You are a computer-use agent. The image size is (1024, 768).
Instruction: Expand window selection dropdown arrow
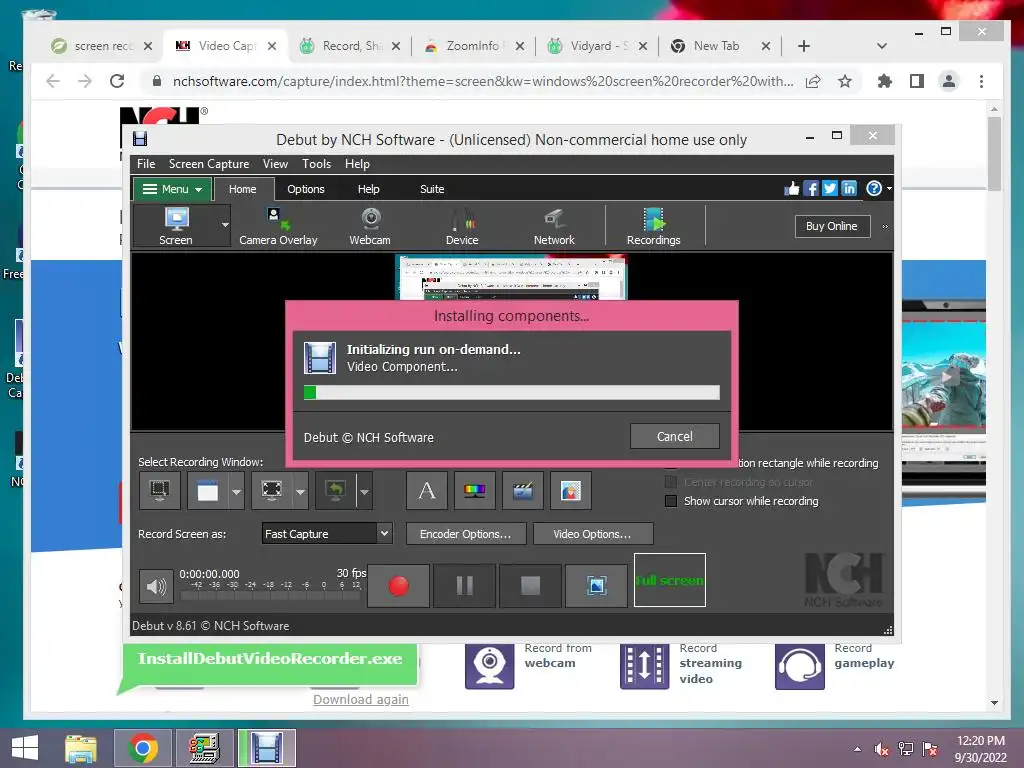coord(236,490)
